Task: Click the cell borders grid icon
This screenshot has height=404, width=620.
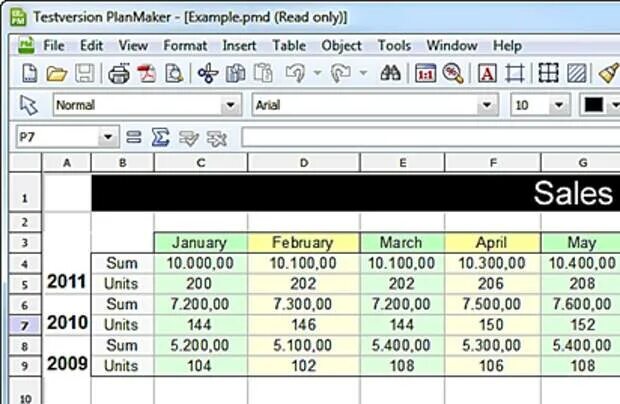Action: (x=549, y=73)
